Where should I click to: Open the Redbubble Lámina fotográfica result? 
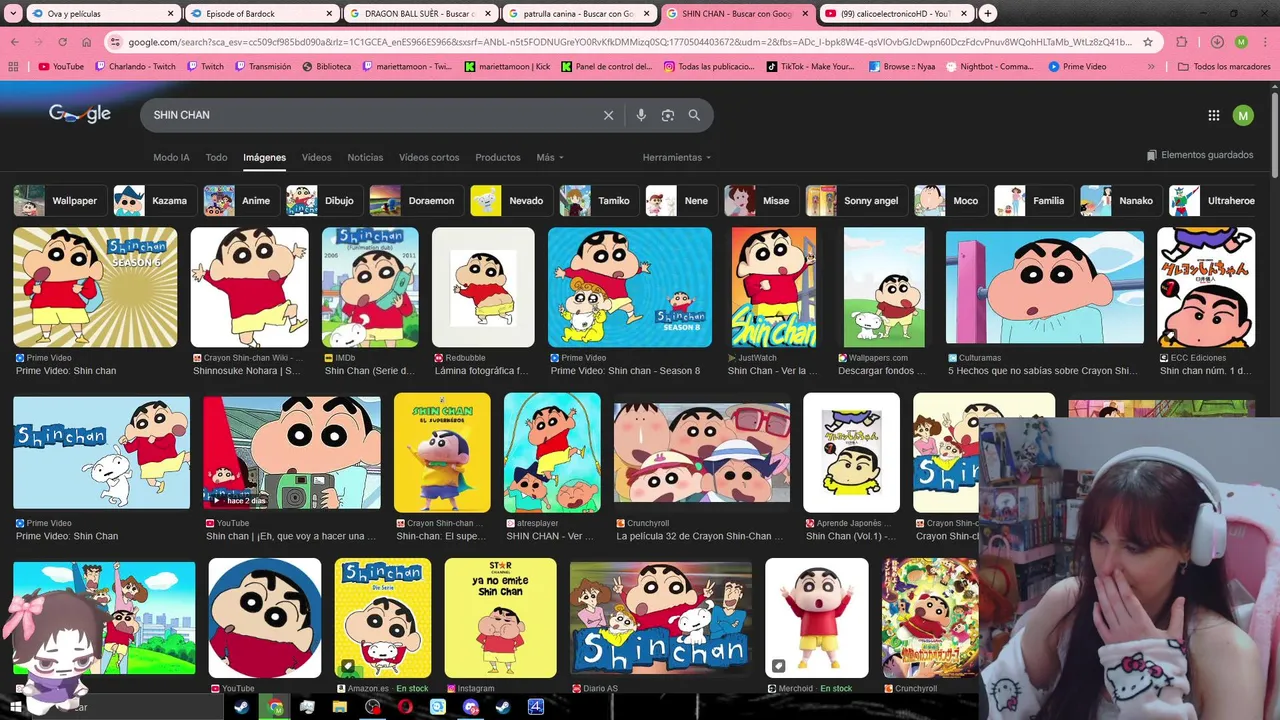483,287
